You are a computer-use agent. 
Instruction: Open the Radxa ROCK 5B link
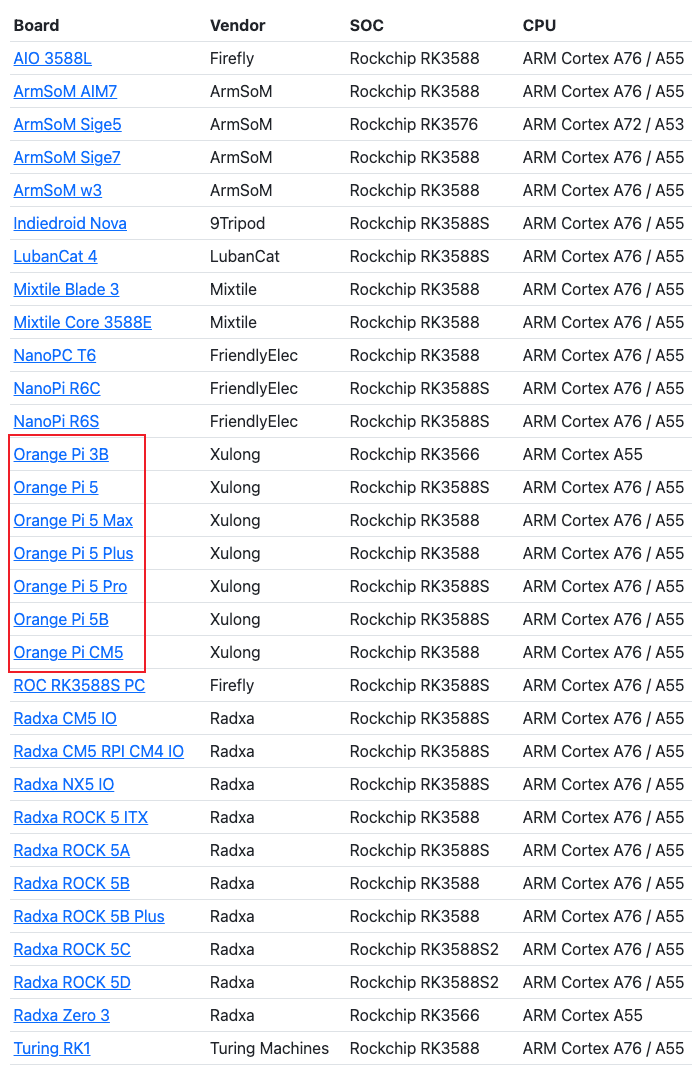pos(71,883)
